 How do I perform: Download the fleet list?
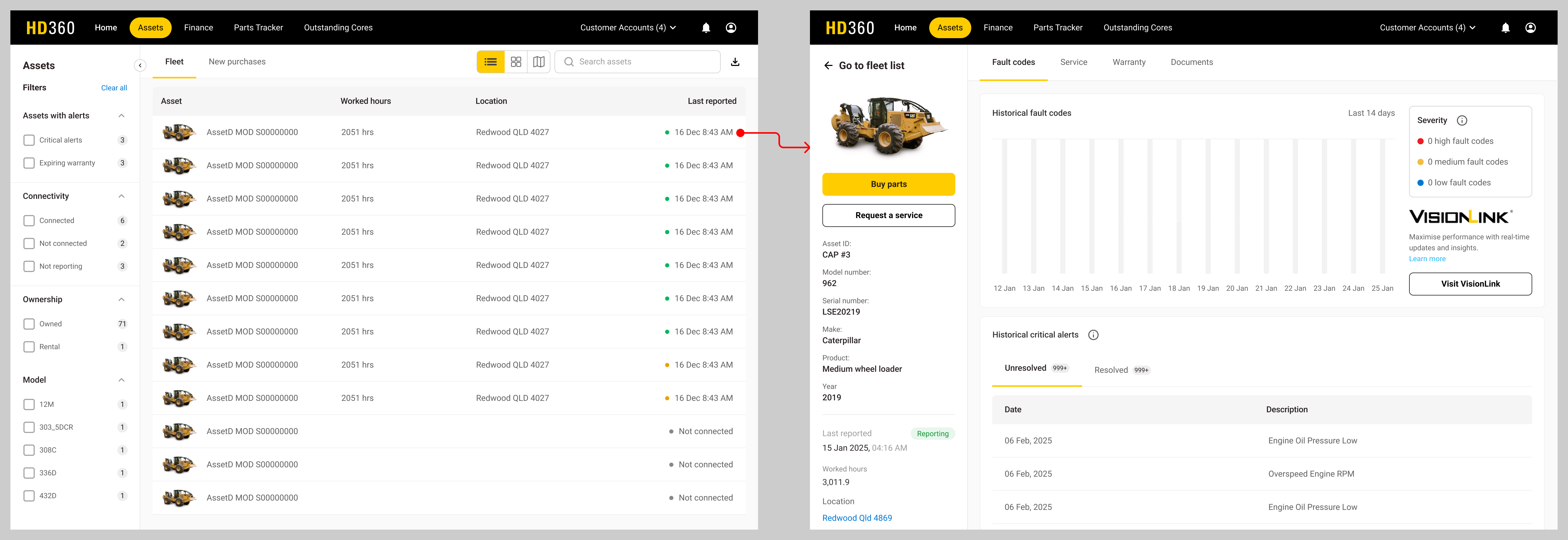pos(735,62)
